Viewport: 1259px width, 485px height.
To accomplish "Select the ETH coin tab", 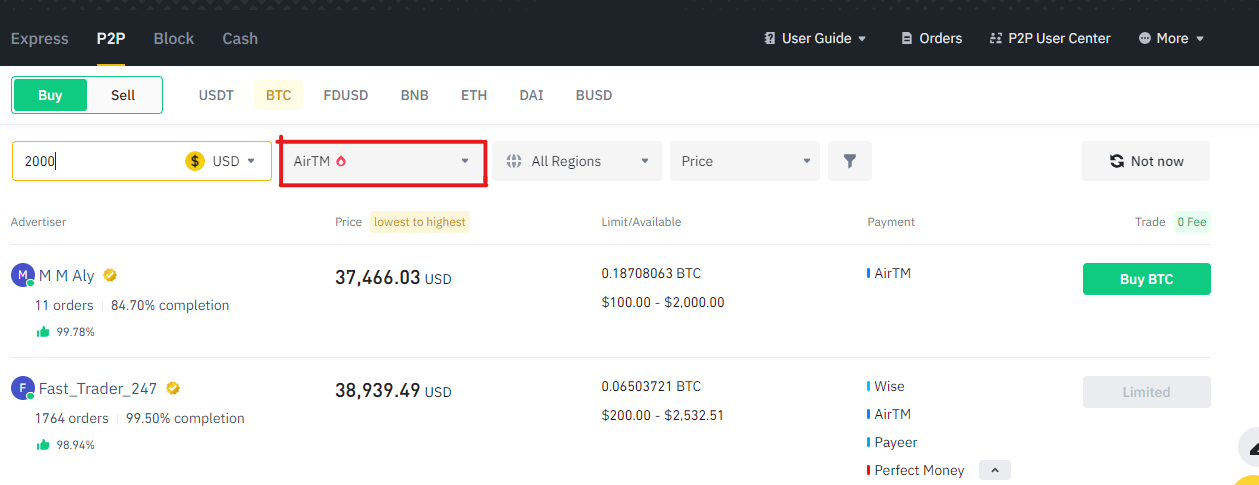I will click(x=474, y=95).
